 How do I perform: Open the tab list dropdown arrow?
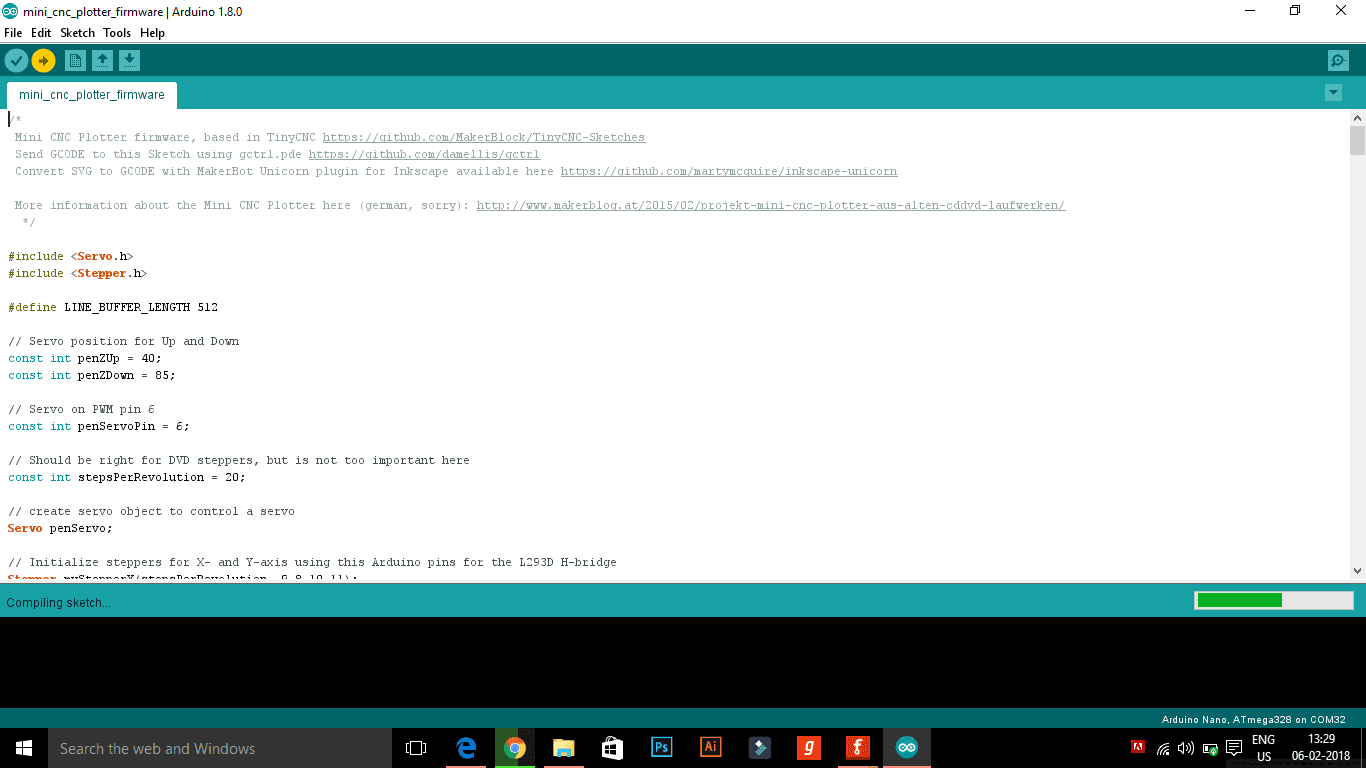[1333, 92]
